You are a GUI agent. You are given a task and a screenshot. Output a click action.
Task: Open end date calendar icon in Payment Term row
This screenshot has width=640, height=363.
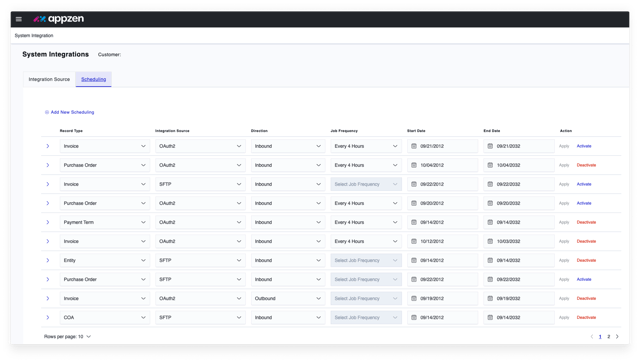click(x=490, y=223)
